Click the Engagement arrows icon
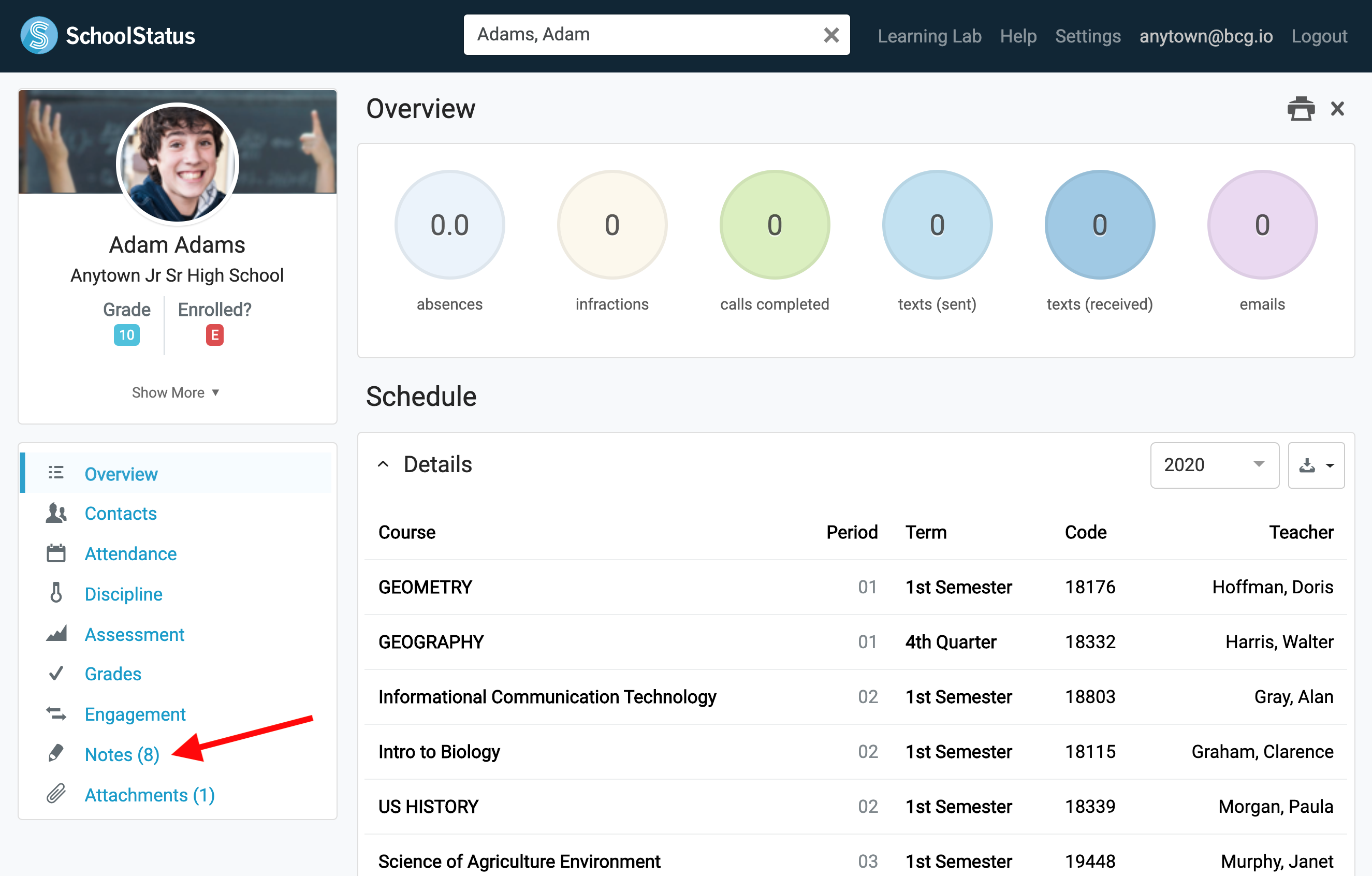Image resolution: width=1372 pixels, height=876 pixels. point(56,713)
